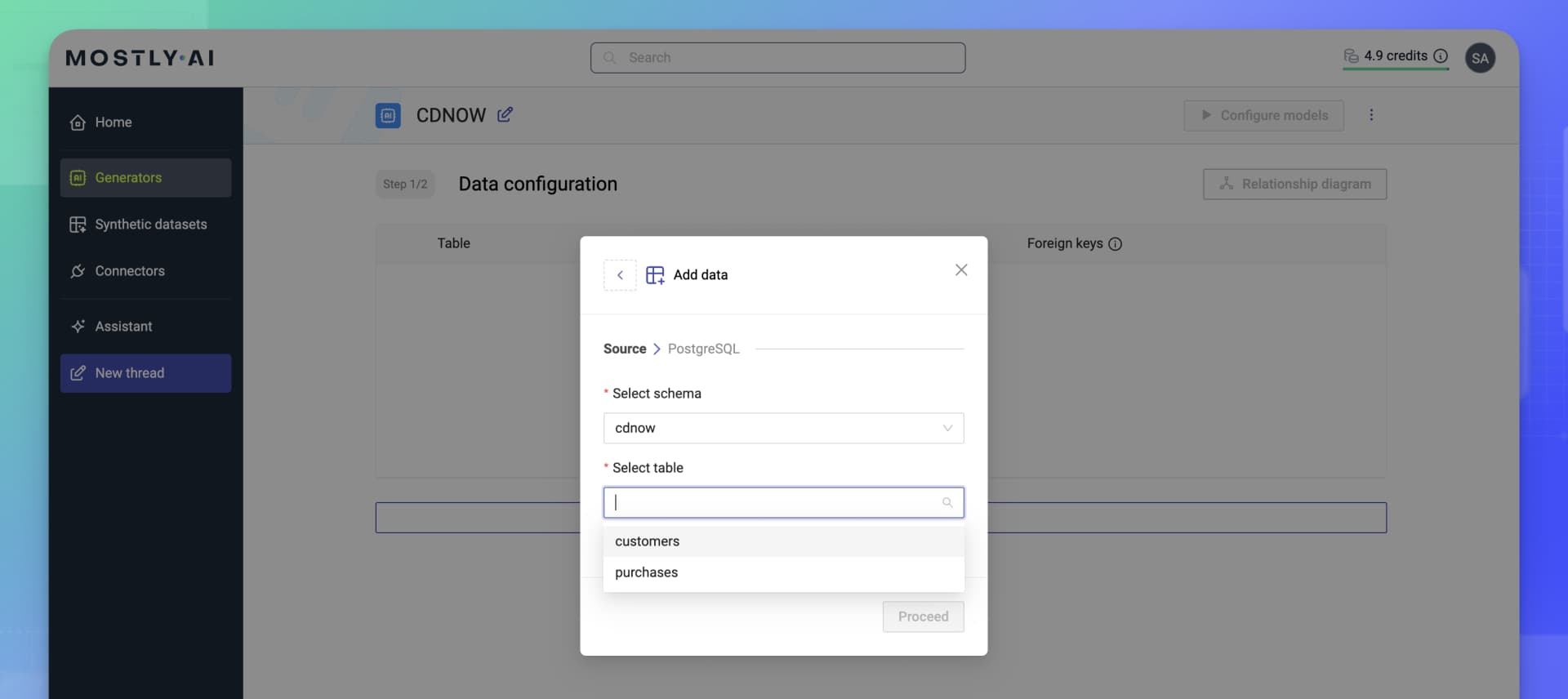This screenshot has width=1568, height=699.
Task: Edit the CDNOW generator name
Action: (505, 115)
